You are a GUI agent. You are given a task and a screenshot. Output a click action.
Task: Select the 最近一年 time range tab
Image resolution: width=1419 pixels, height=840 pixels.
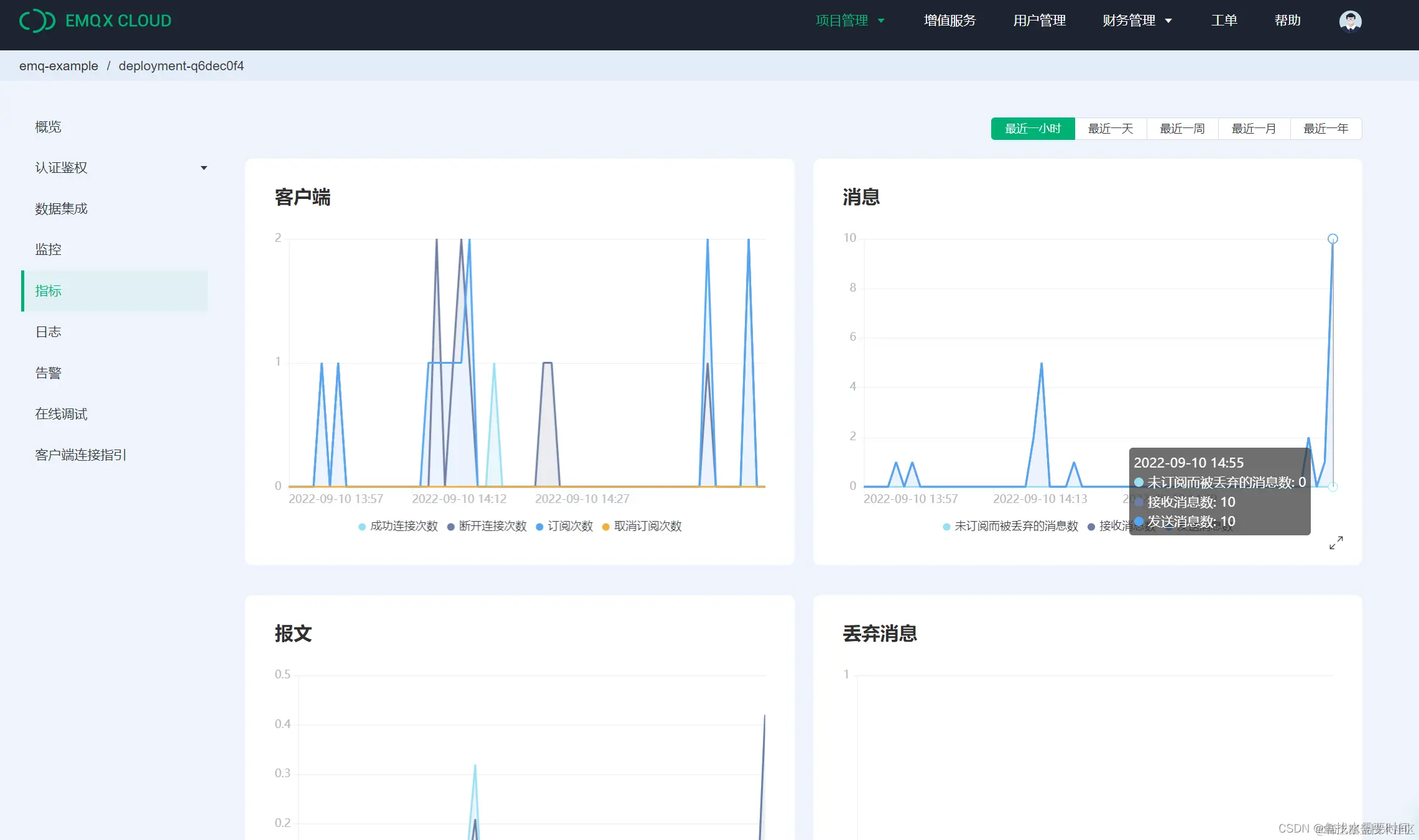tap(1326, 129)
